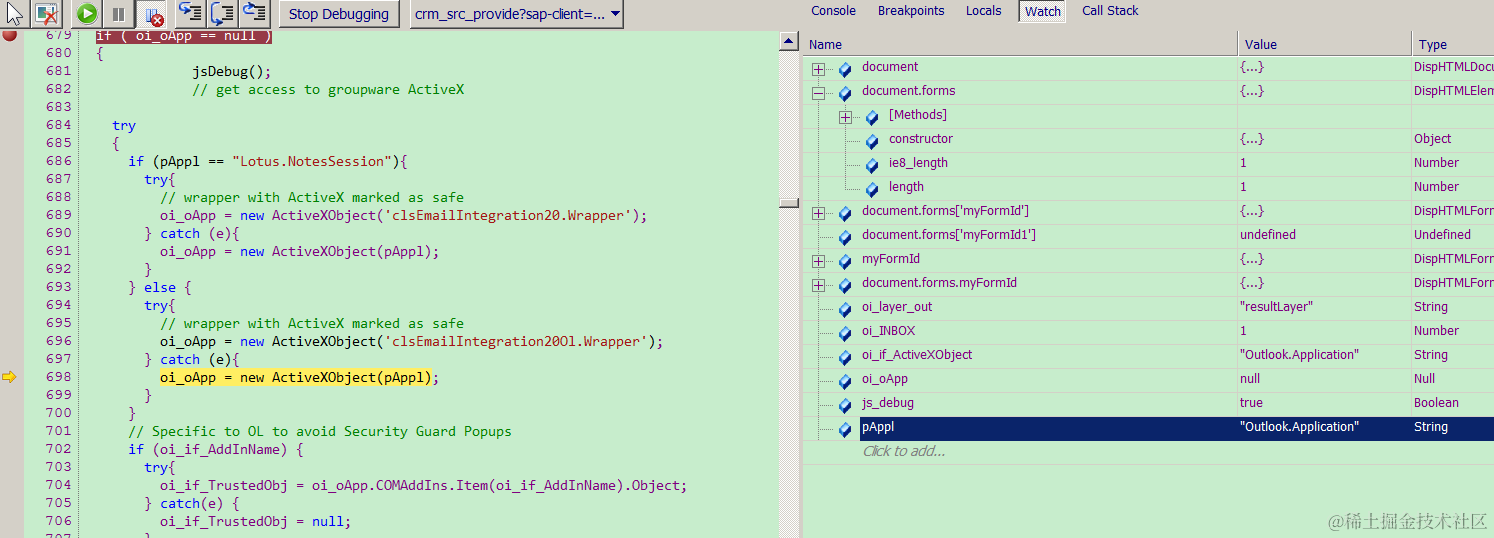This screenshot has width=1494, height=538.
Task: Open the Locals tab
Action: tap(983, 11)
